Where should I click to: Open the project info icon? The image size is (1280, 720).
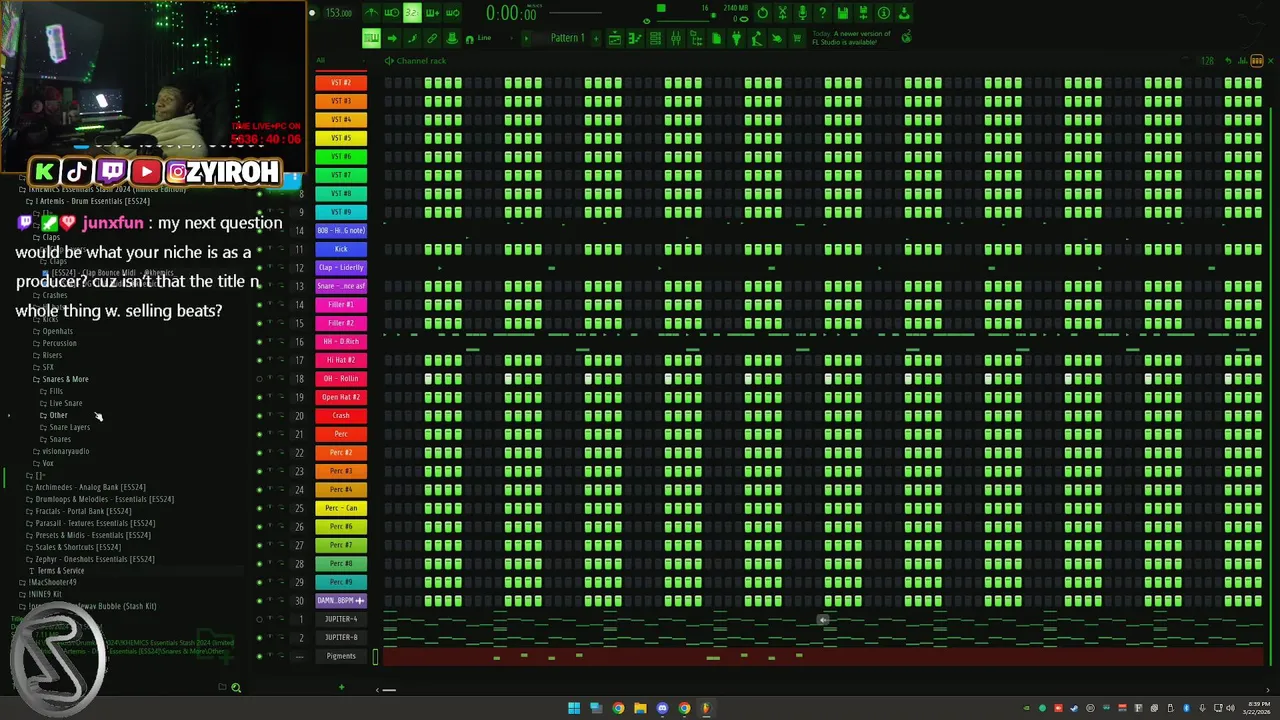point(883,12)
